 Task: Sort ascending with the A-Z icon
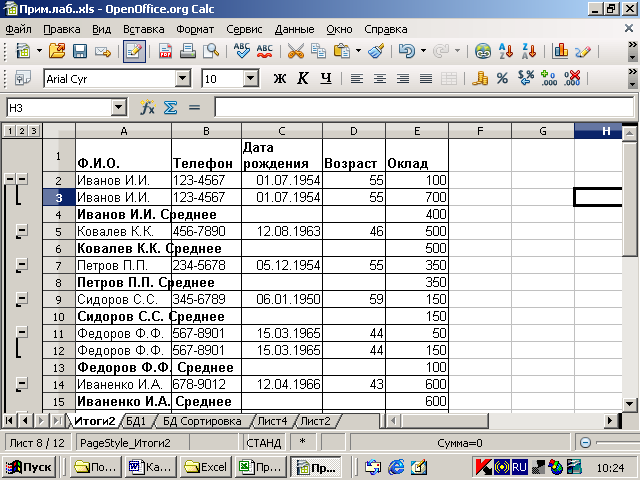click(506, 51)
